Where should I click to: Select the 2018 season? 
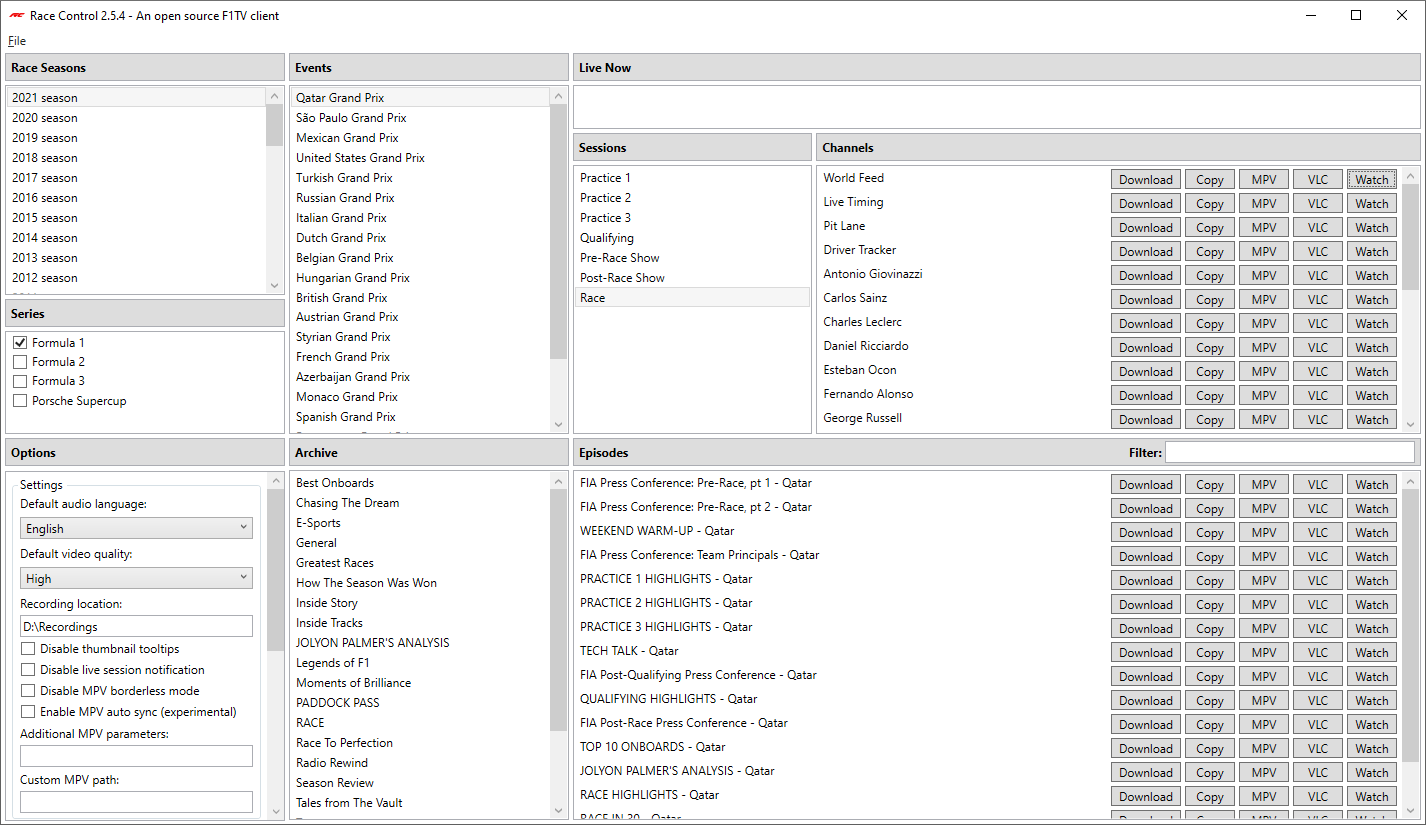pyautogui.click(x=138, y=158)
